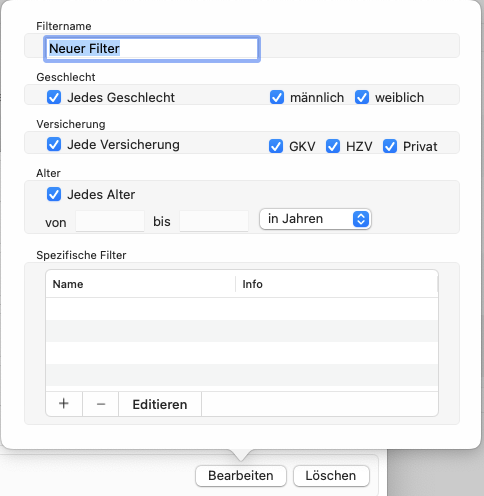Uncheck the weiblich checkbox
Image resolution: width=484 pixels, height=496 pixels.
(362, 97)
